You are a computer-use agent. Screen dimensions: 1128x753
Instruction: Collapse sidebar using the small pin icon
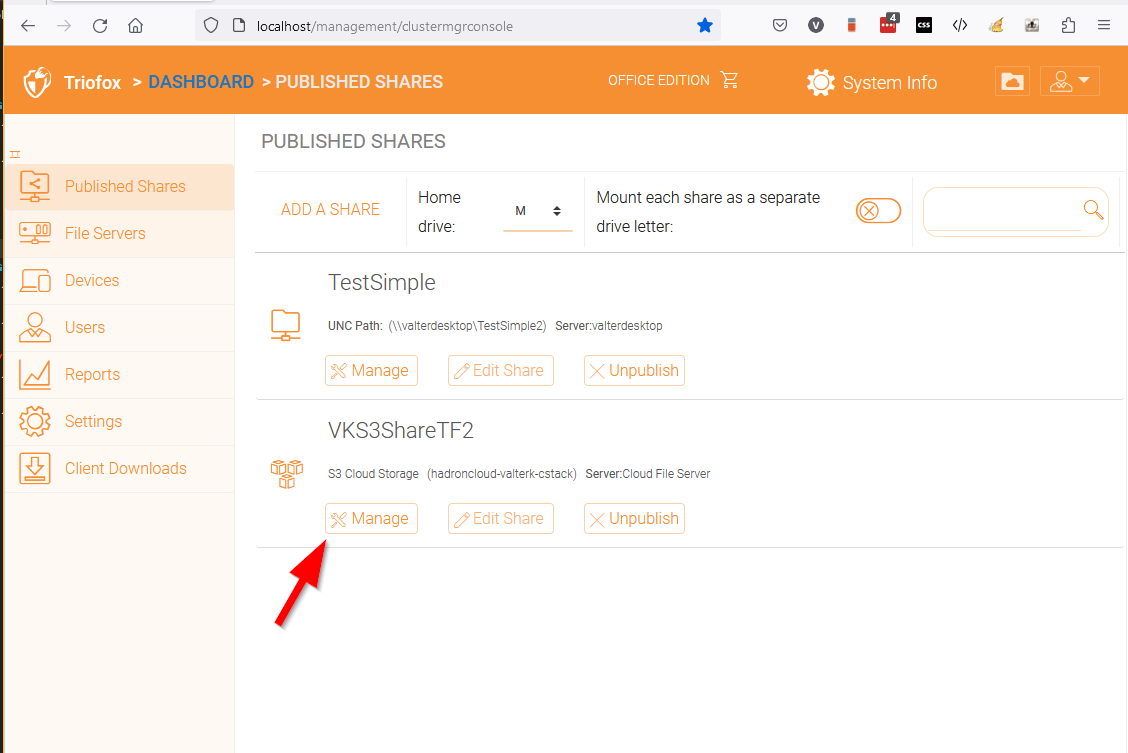click(15, 155)
